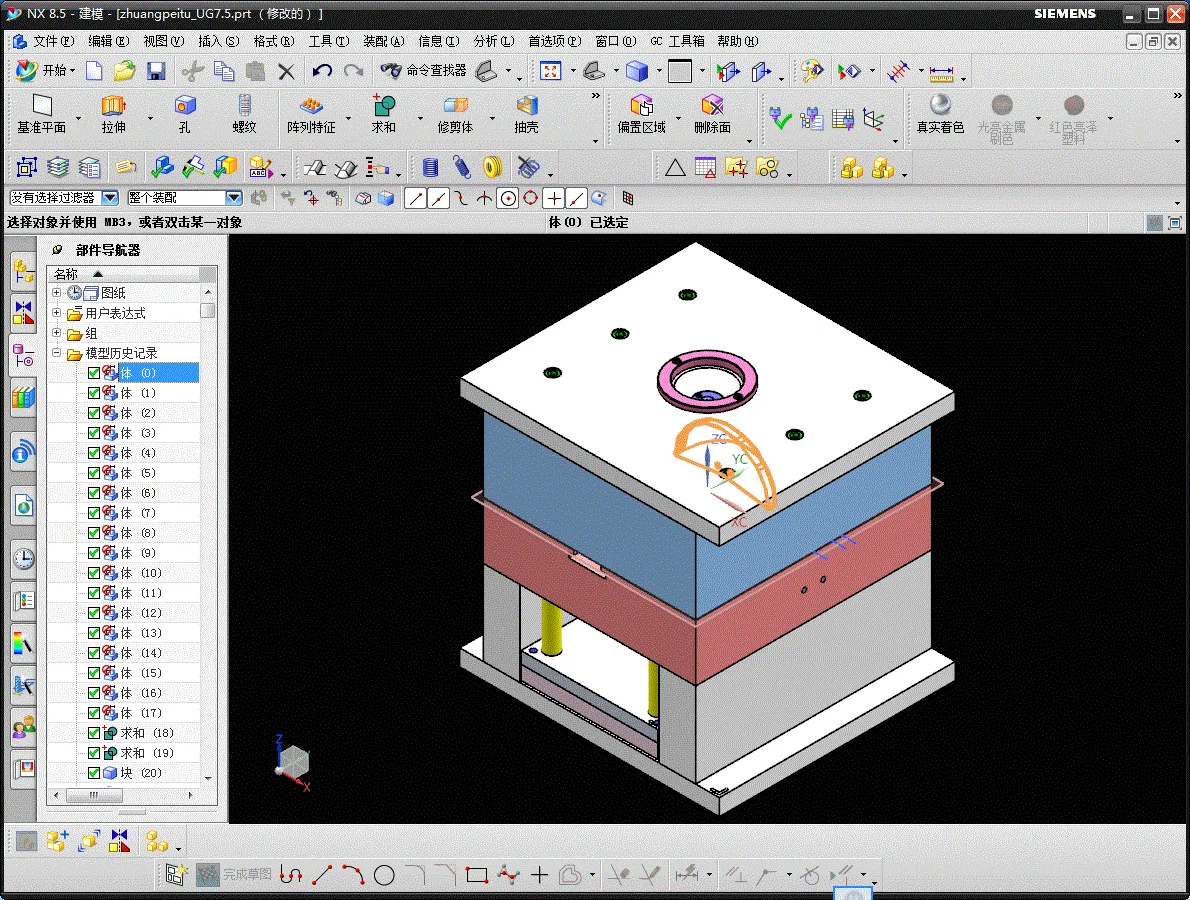Open the 拉伸 dropdown arrow
The width and height of the screenshot is (1190, 900).
pos(150,118)
